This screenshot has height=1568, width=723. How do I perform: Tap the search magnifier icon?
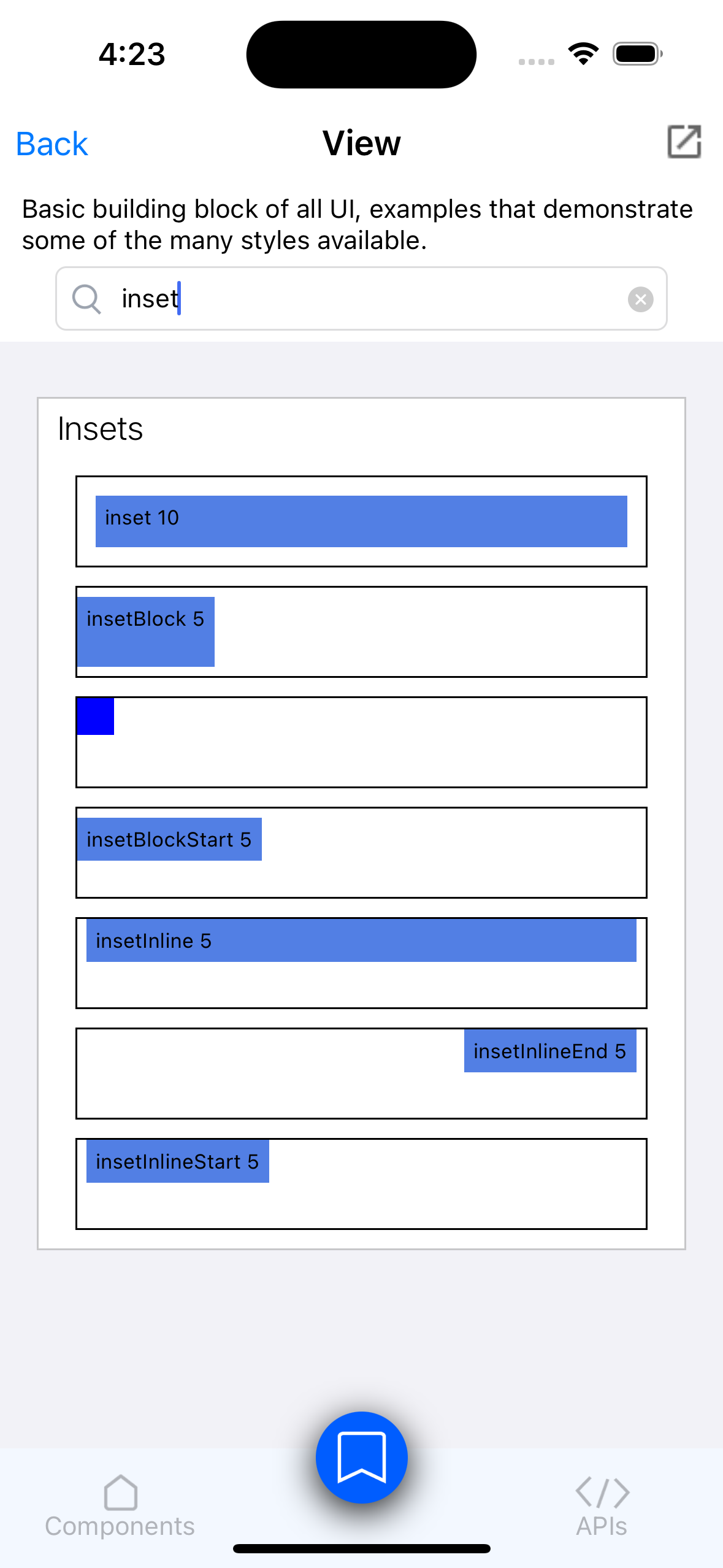pyautogui.click(x=86, y=299)
